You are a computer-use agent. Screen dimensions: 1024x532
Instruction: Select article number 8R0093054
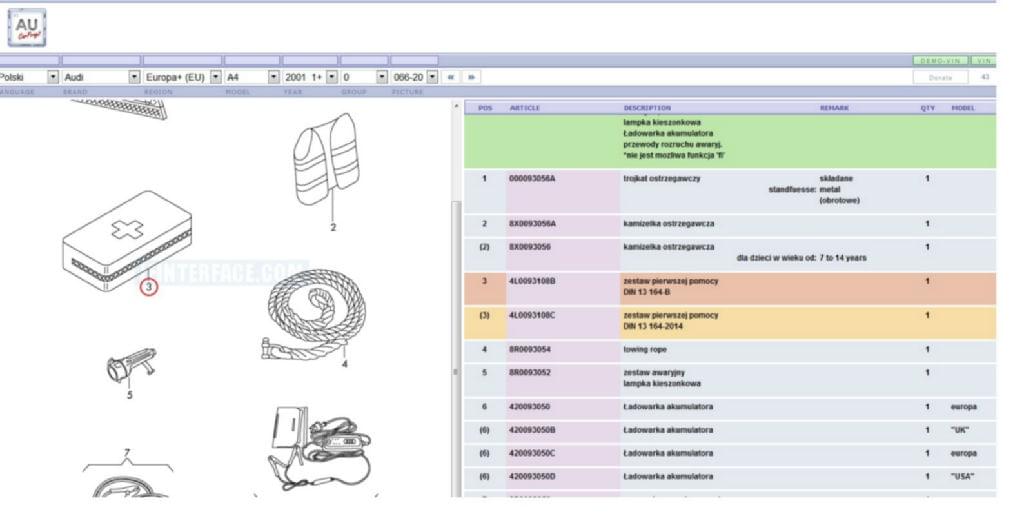[x=529, y=349]
